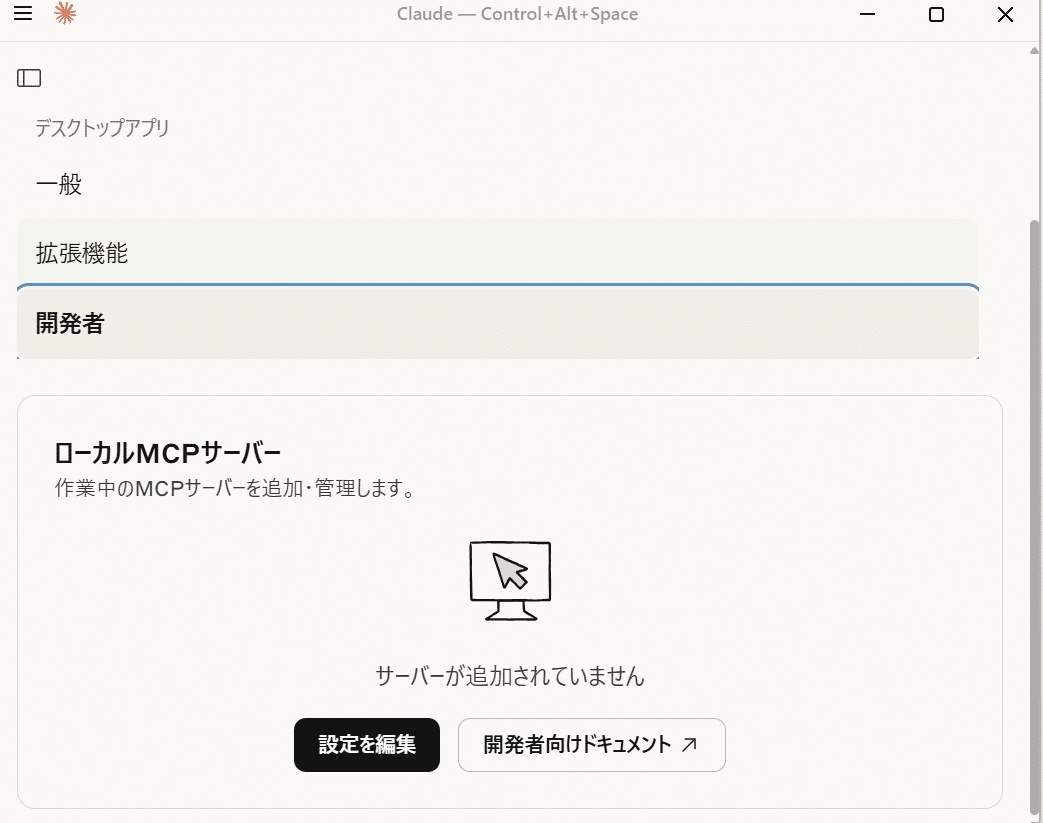The image size is (1043, 823).
Task: Select the 一般 settings tab
Action: (x=498, y=184)
